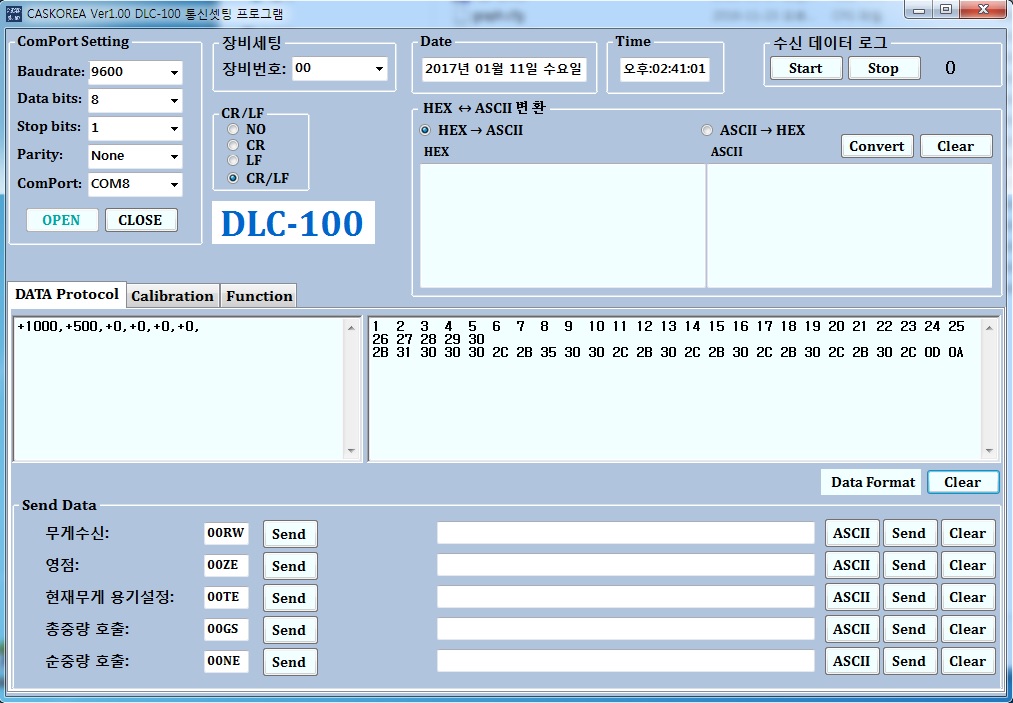Focus the 영점 custom data field
This screenshot has height=703, width=1013.
[625, 565]
